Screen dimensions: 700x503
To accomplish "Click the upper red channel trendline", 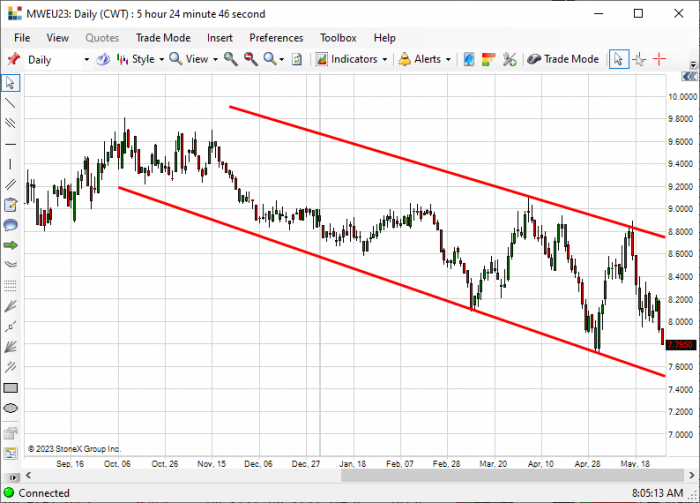I will point(446,171).
